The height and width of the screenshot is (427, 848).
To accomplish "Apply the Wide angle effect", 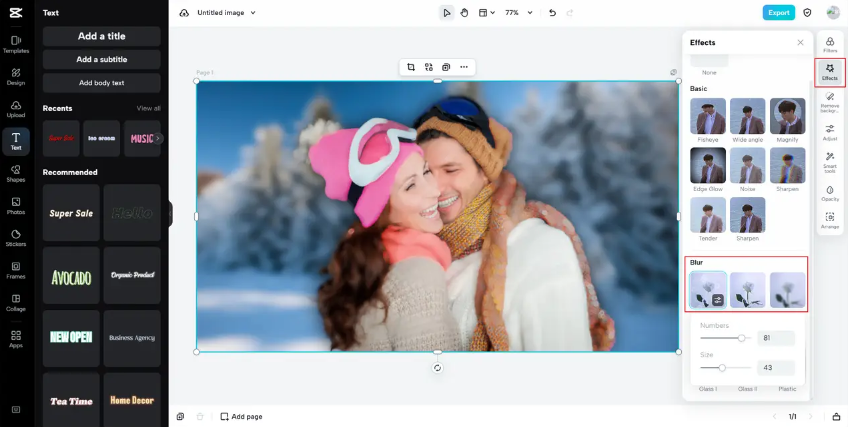I will pyautogui.click(x=747, y=116).
